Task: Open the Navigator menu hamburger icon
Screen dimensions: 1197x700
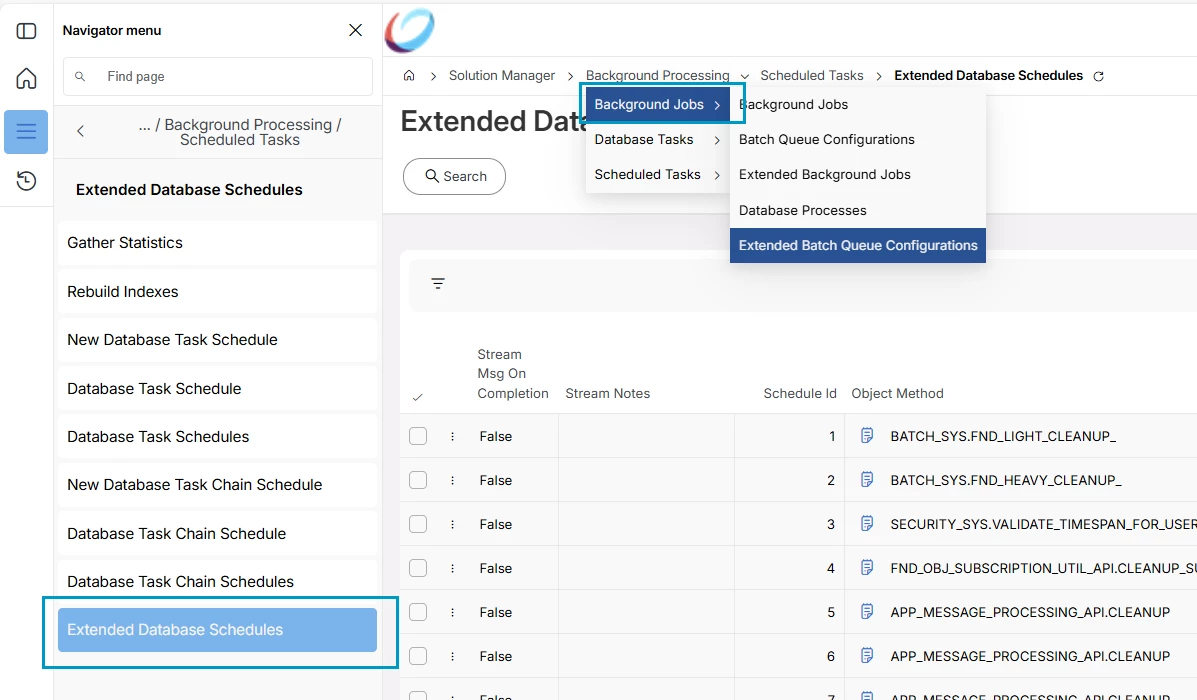Action: click(26, 131)
